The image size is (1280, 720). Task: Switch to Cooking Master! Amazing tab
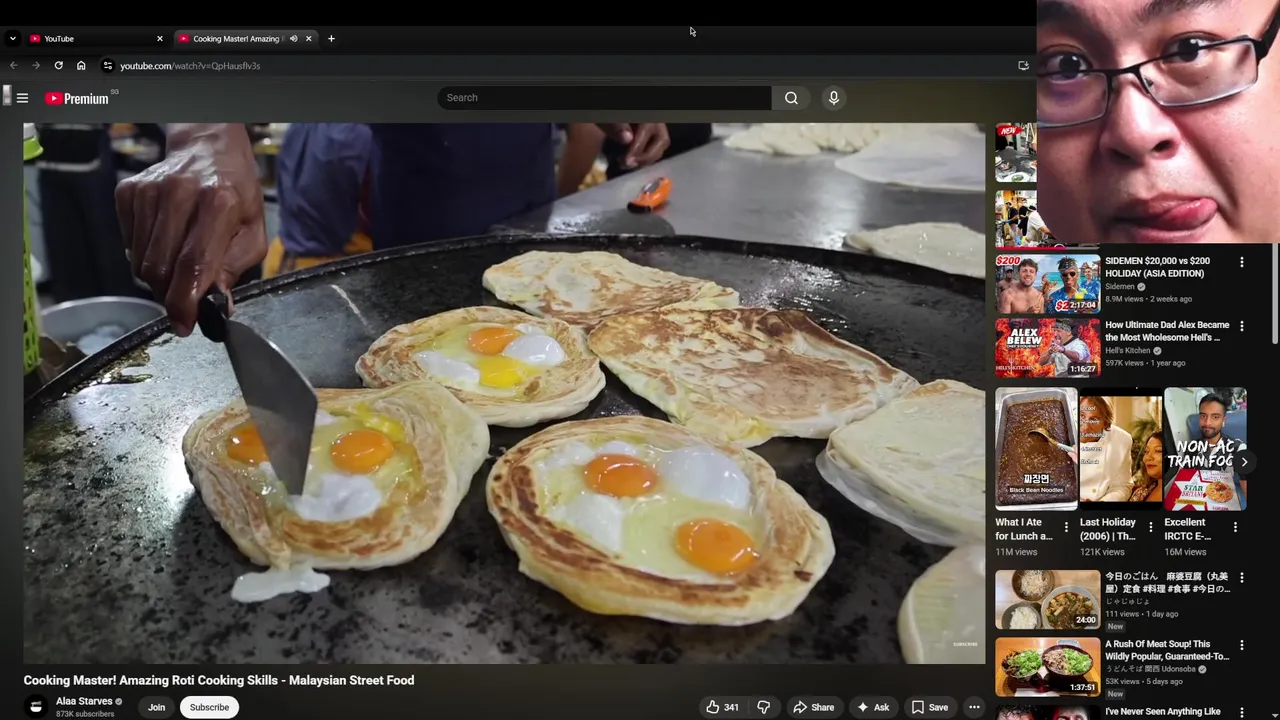[245, 39]
